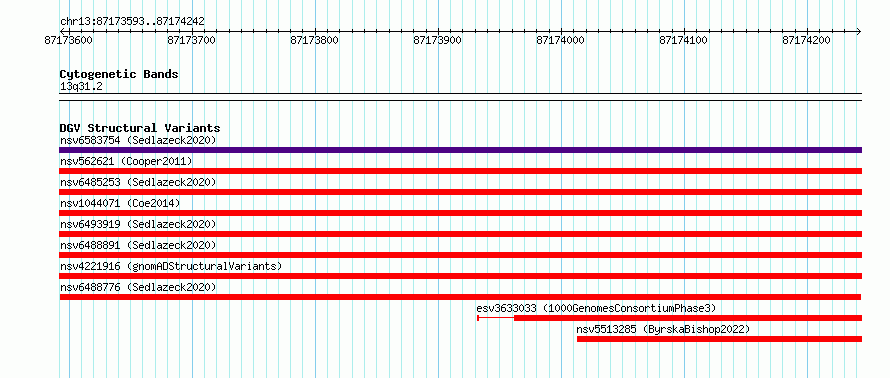
Task: Click the red bar under nsv6488891
Action: pos(460,255)
